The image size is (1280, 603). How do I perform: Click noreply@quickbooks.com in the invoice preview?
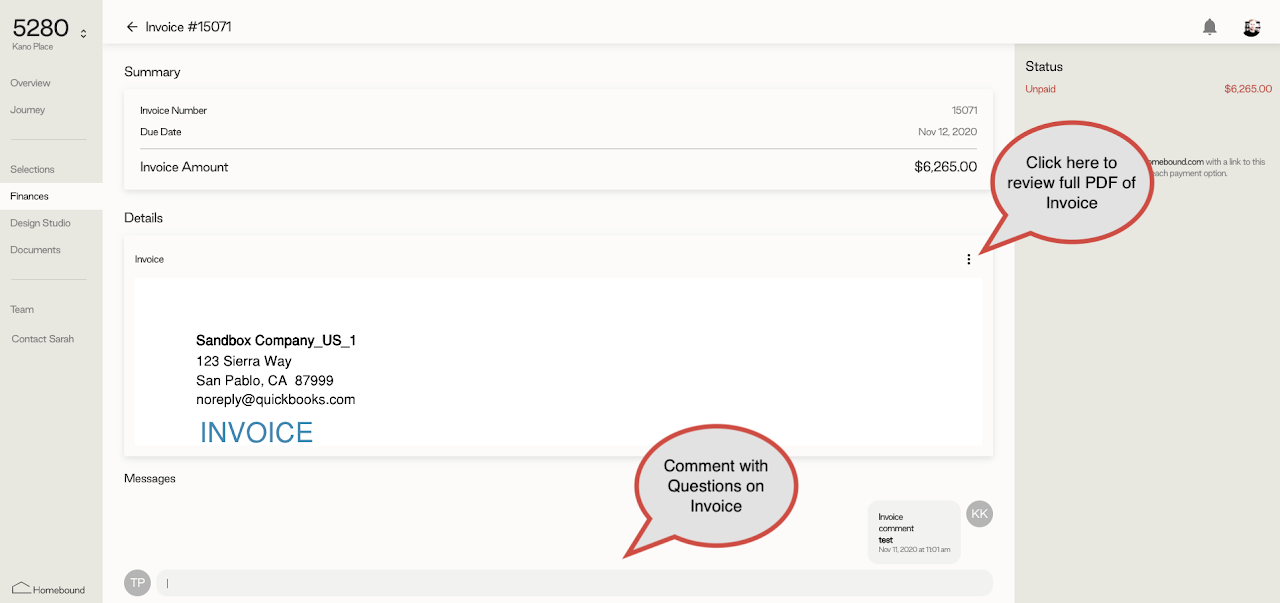276,399
